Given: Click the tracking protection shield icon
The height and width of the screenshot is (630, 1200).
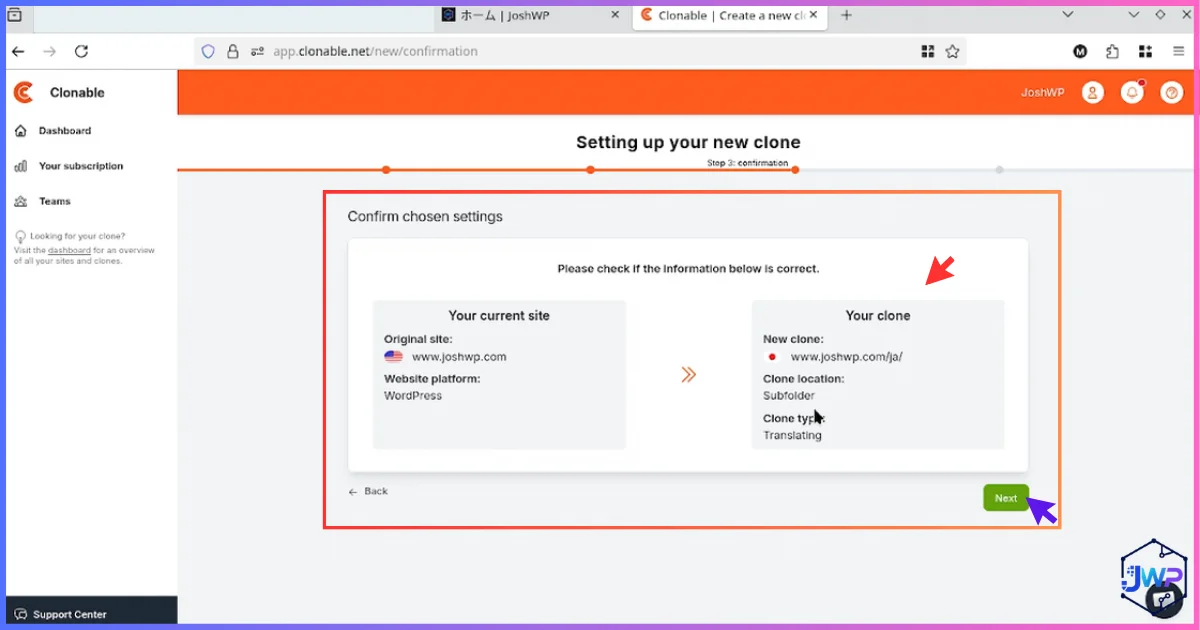Looking at the screenshot, I should (209, 51).
